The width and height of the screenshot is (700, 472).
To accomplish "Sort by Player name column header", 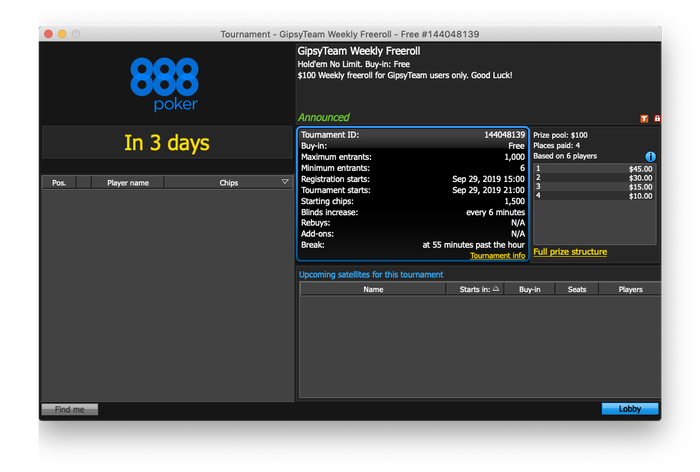I will coord(128,183).
